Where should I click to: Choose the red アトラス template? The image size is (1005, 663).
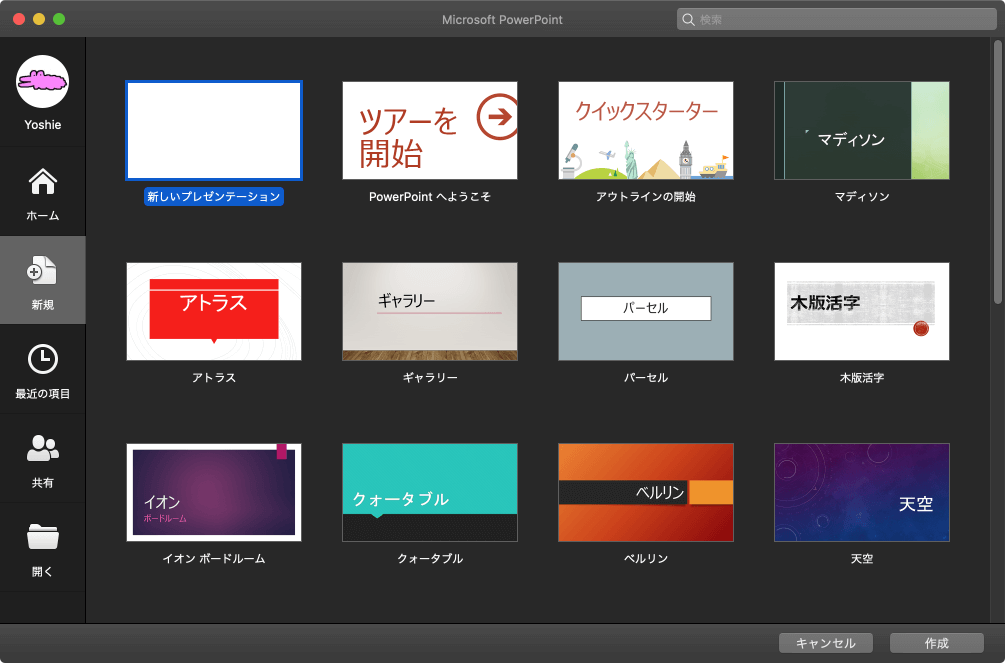(x=214, y=312)
